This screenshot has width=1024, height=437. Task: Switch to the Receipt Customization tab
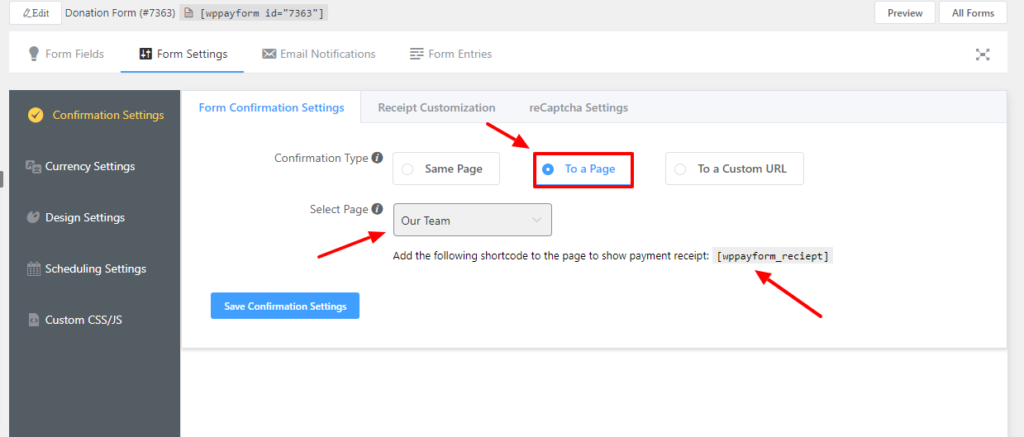tap(436, 108)
